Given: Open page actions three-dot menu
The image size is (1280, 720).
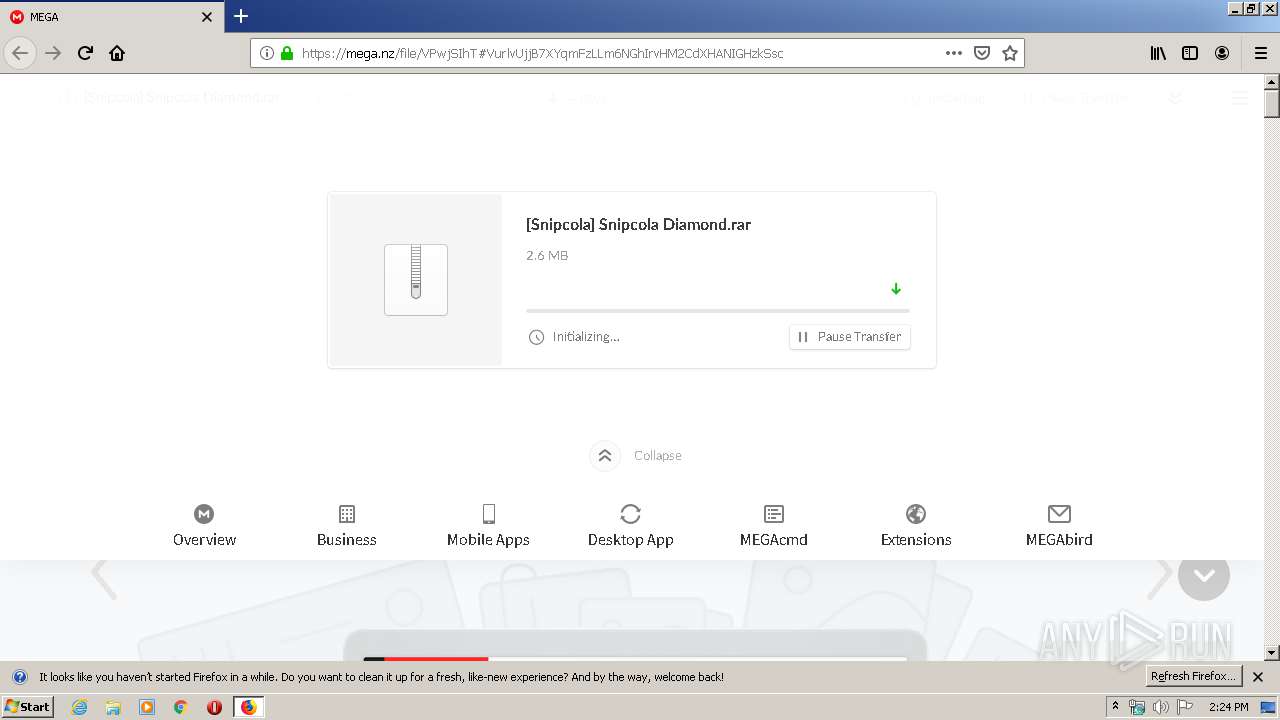Looking at the screenshot, I should pos(954,53).
